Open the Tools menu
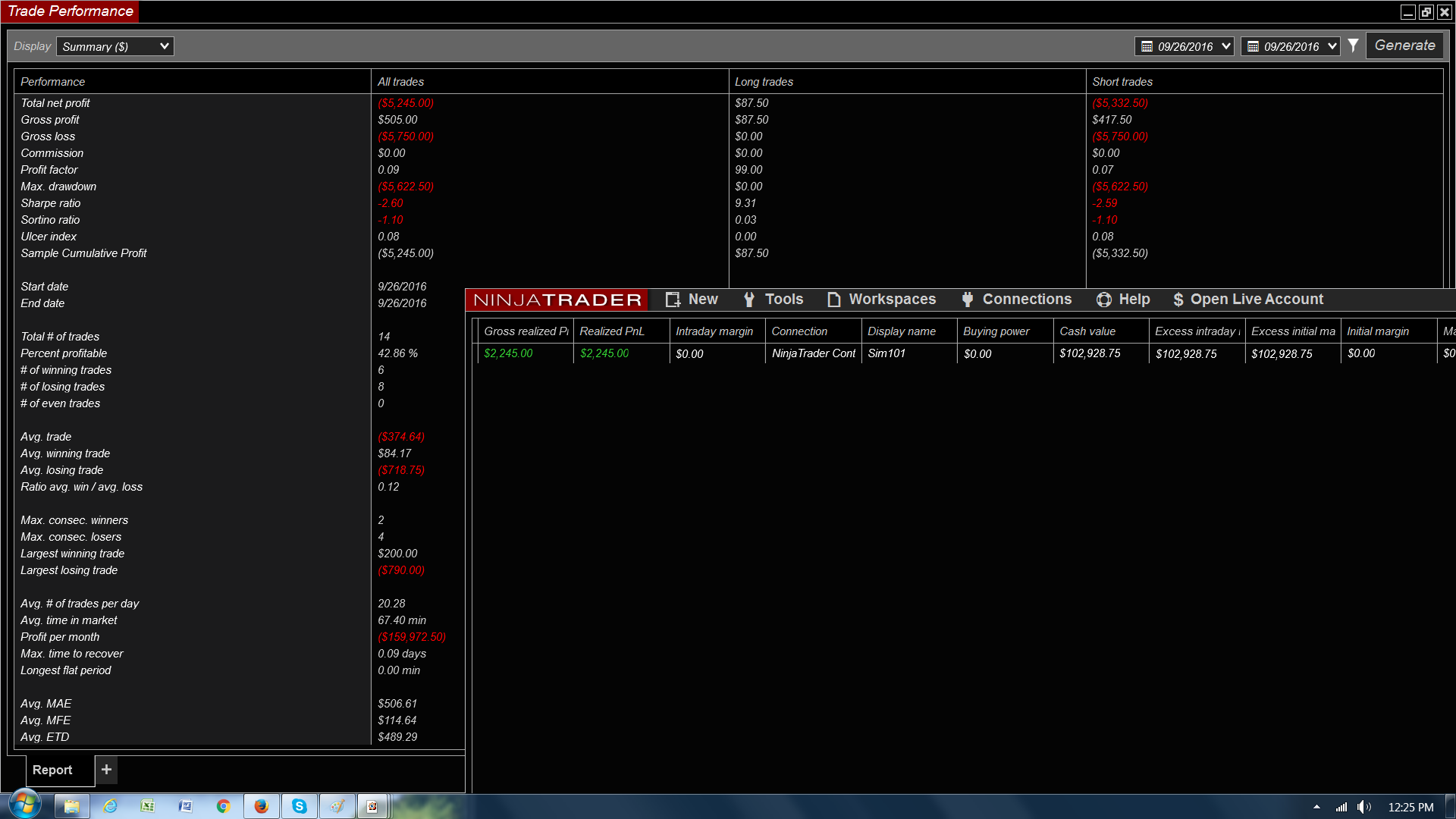1456x819 pixels. click(x=773, y=300)
